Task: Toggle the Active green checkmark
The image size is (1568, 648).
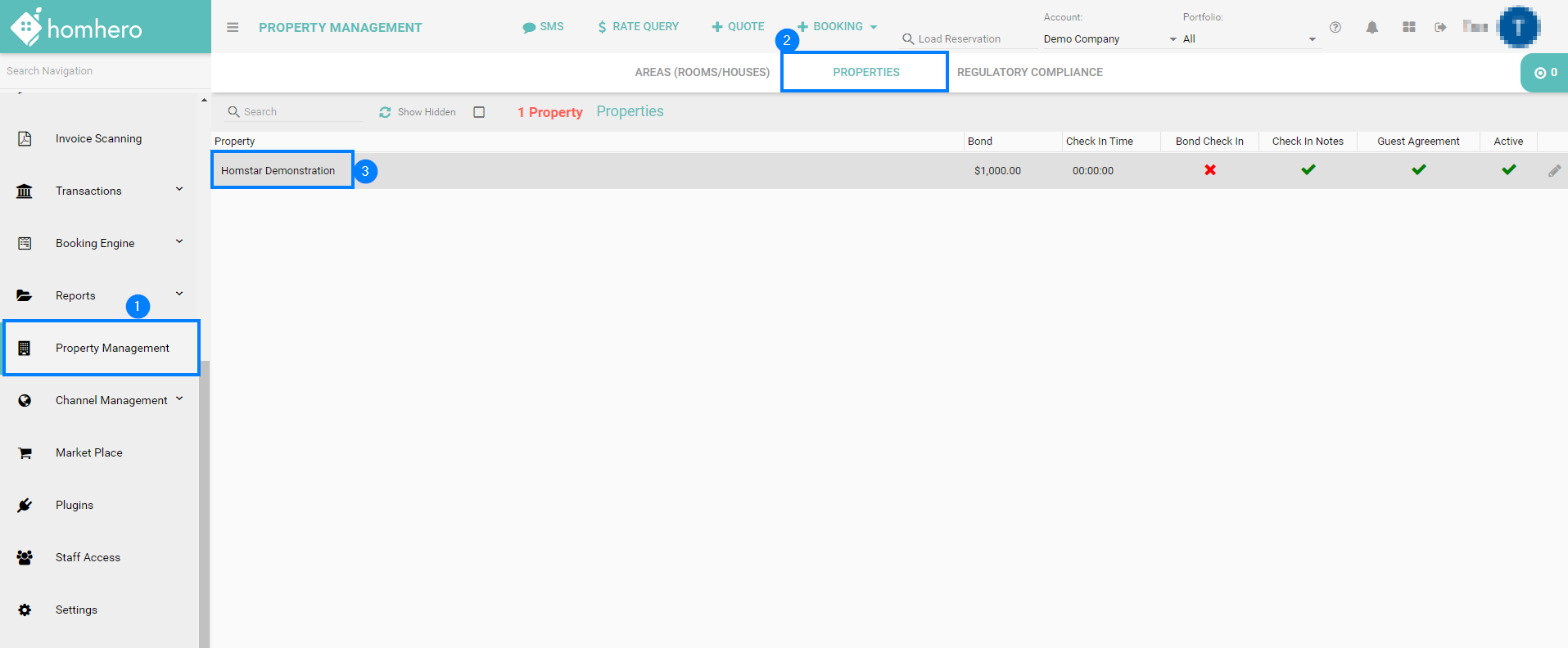Action: [1508, 170]
